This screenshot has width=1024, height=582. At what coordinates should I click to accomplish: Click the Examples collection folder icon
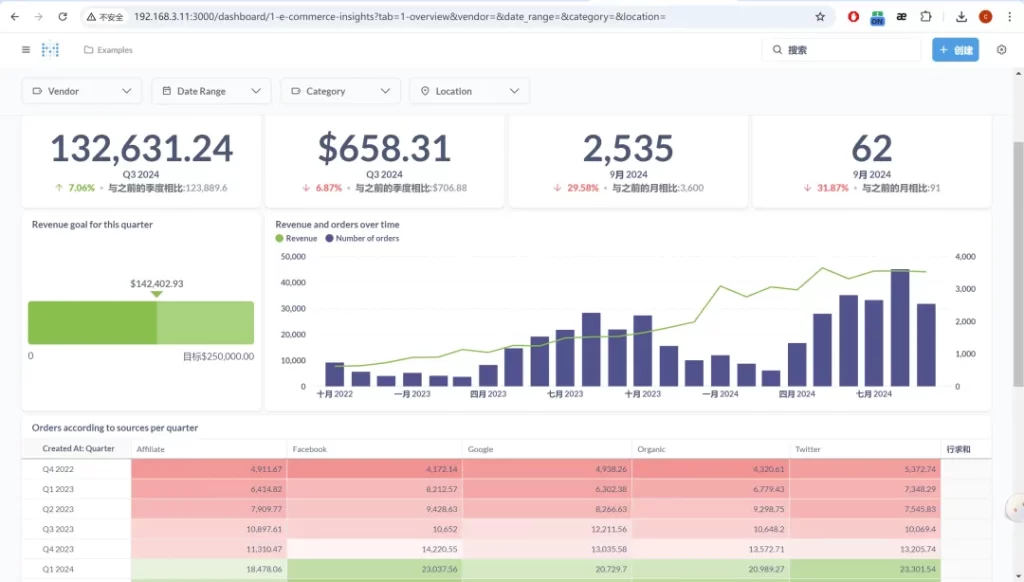pos(89,50)
